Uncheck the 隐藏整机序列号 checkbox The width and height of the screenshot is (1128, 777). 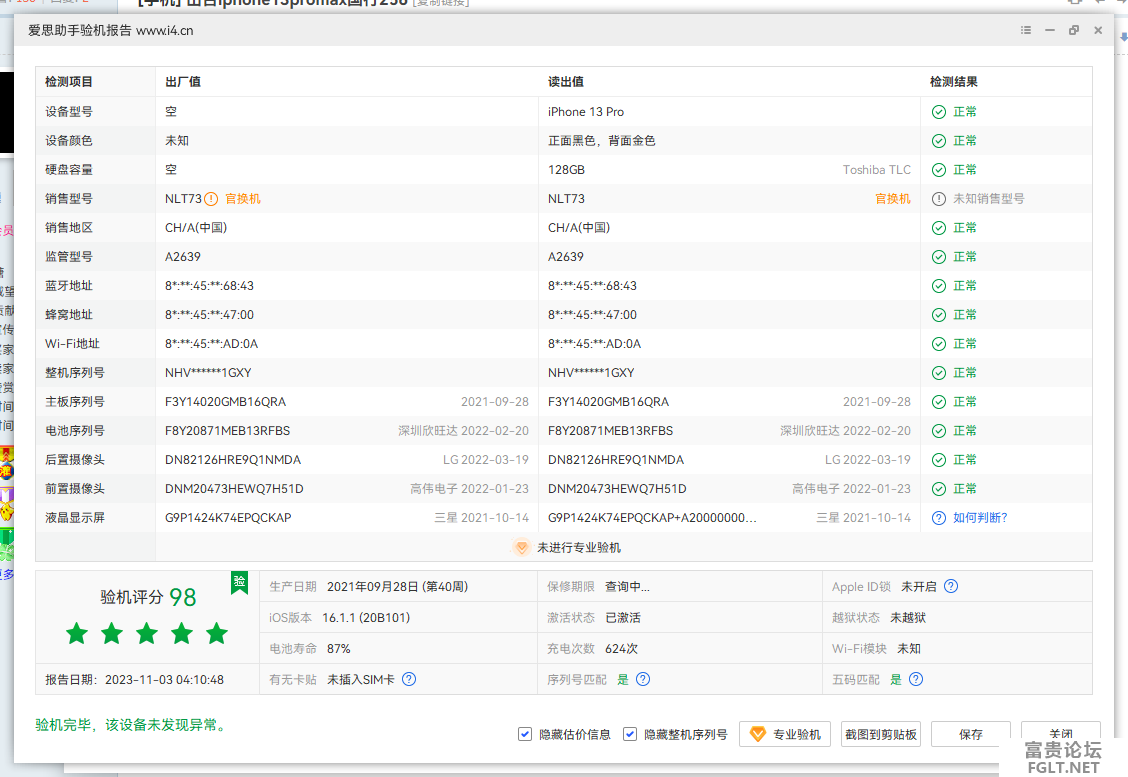630,734
